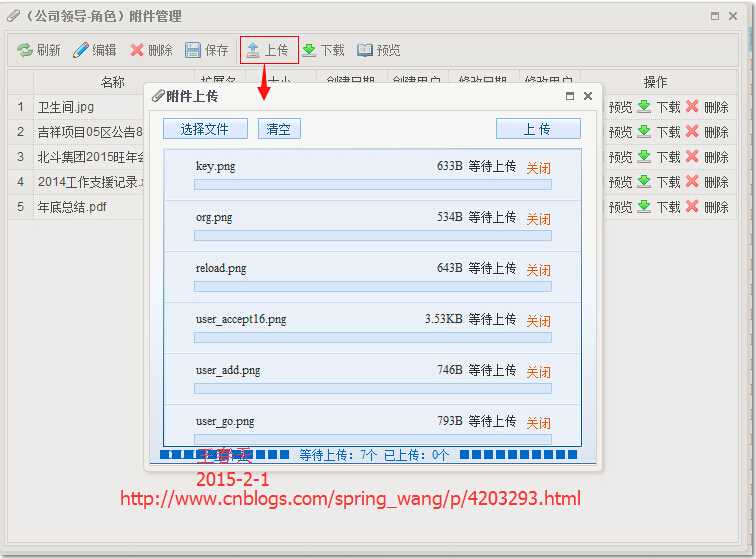Click the 删除 red X toolbar button
The image size is (756, 559).
click(x=151, y=50)
